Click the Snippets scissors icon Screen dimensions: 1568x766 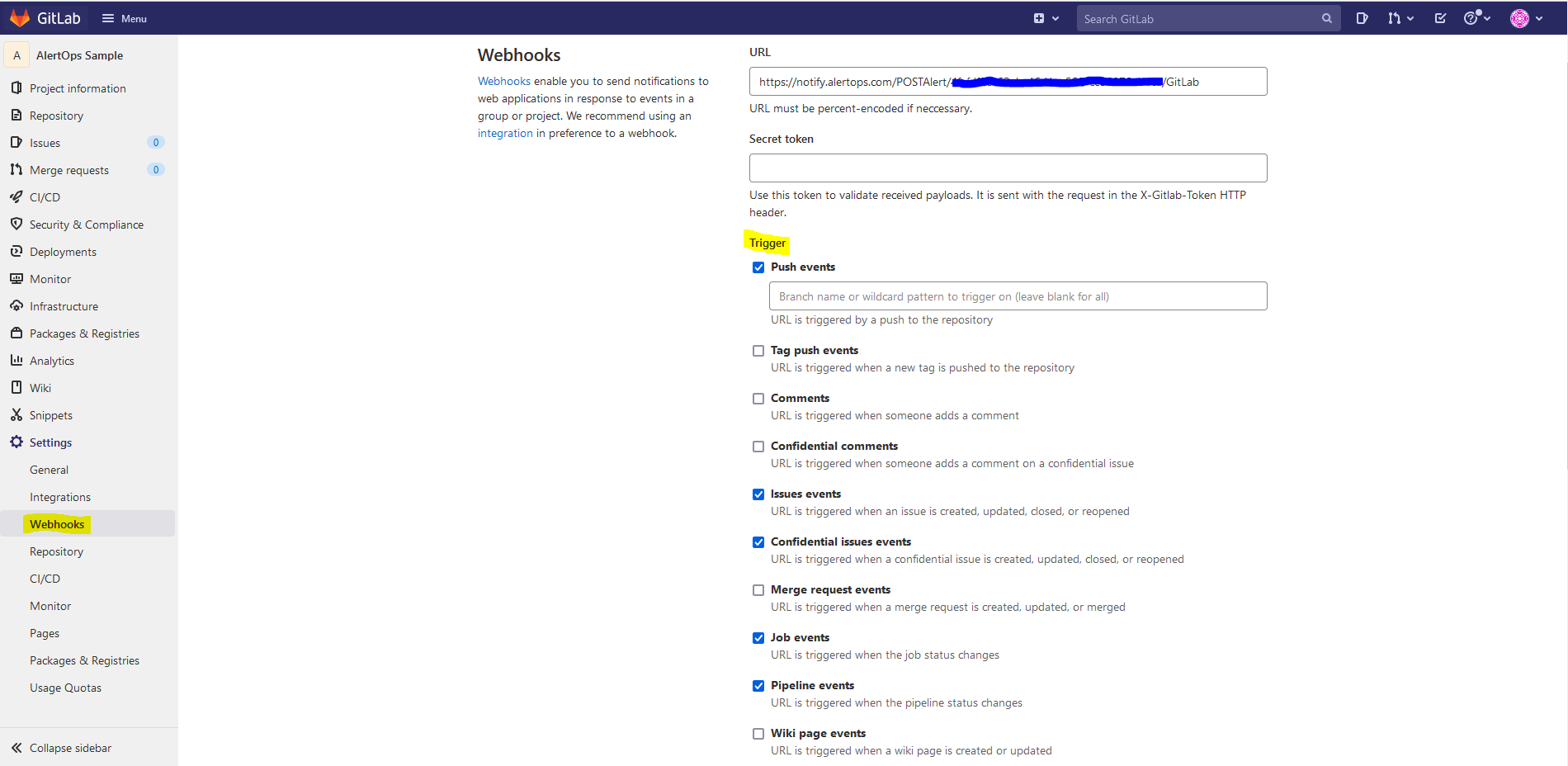point(17,415)
